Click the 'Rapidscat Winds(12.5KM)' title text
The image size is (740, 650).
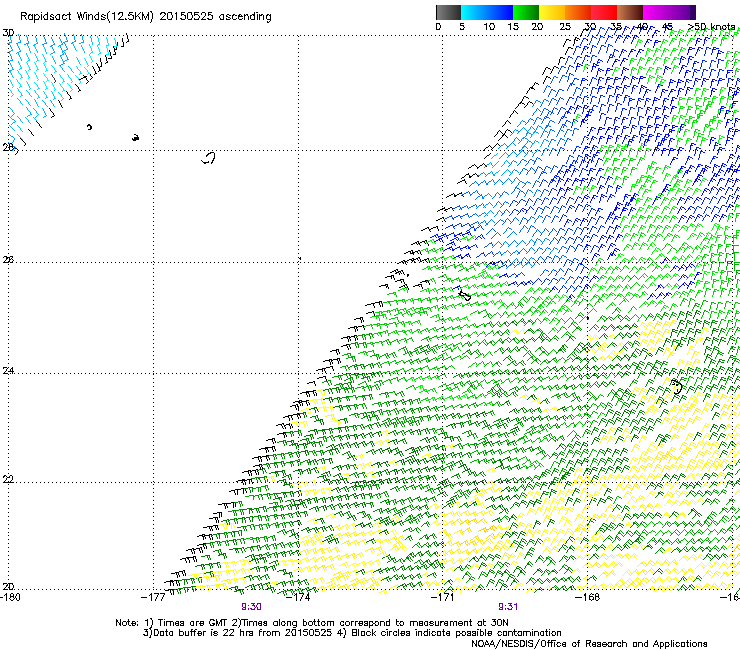(x=87, y=17)
